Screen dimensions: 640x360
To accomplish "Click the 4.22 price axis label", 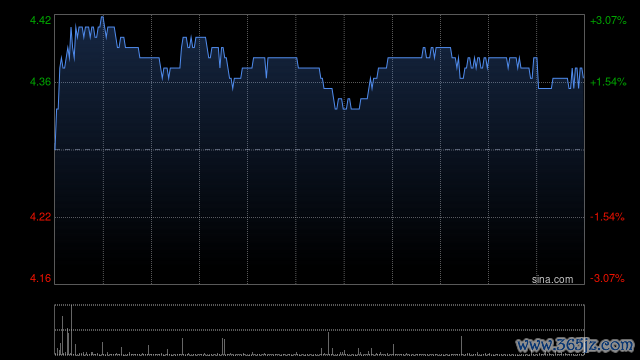I will click(x=40, y=217).
